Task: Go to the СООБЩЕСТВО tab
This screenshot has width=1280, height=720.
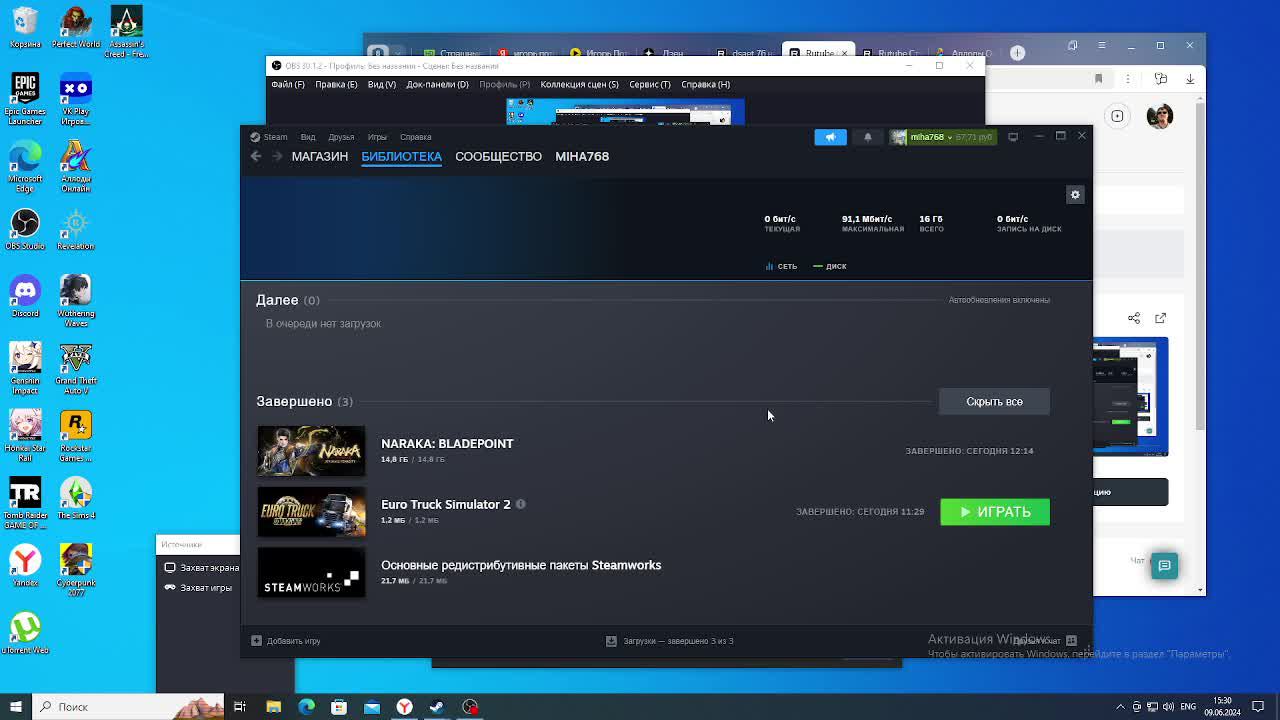Action: pos(498,156)
